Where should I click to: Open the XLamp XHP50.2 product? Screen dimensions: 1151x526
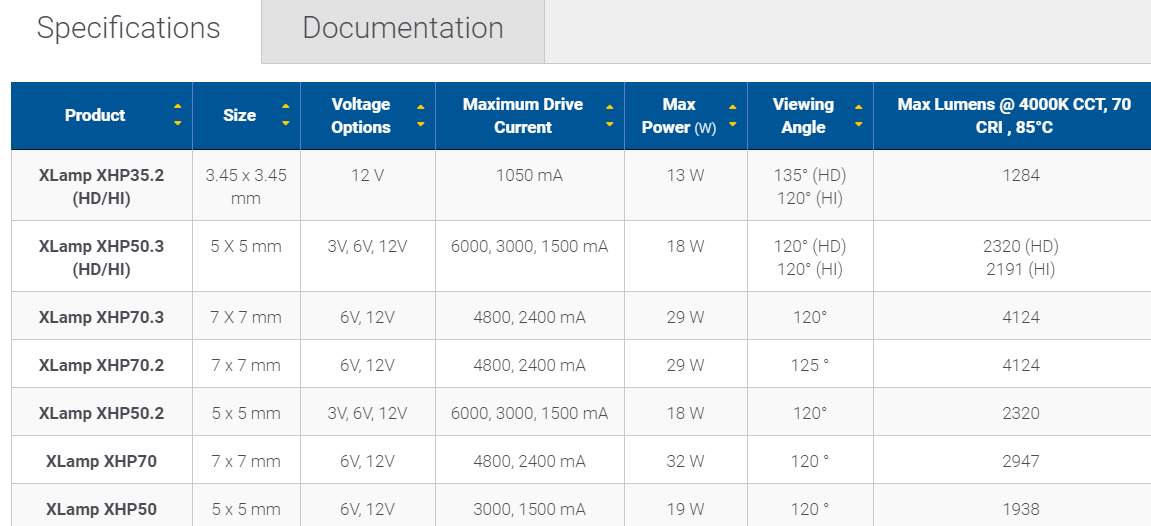[x=101, y=413]
